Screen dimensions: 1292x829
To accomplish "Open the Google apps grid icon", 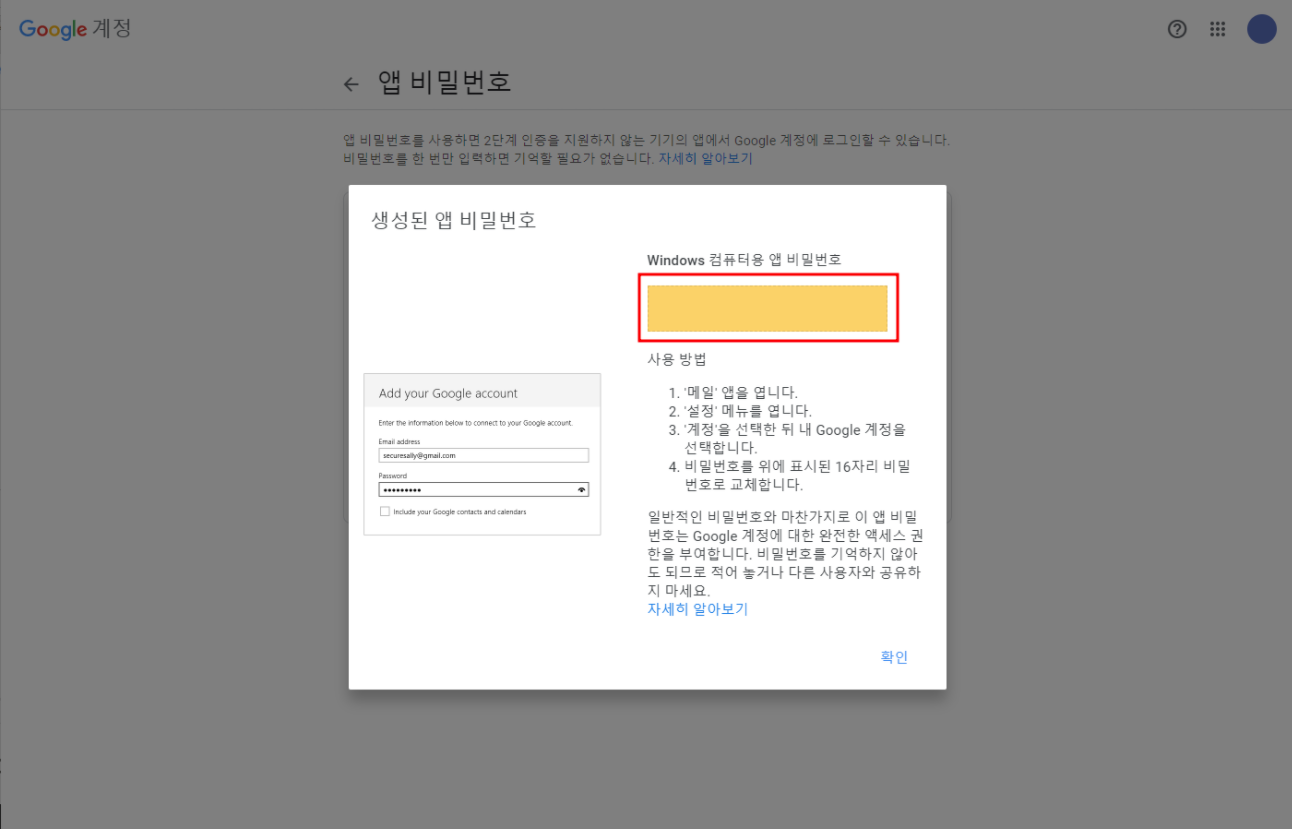I will click(1217, 29).
